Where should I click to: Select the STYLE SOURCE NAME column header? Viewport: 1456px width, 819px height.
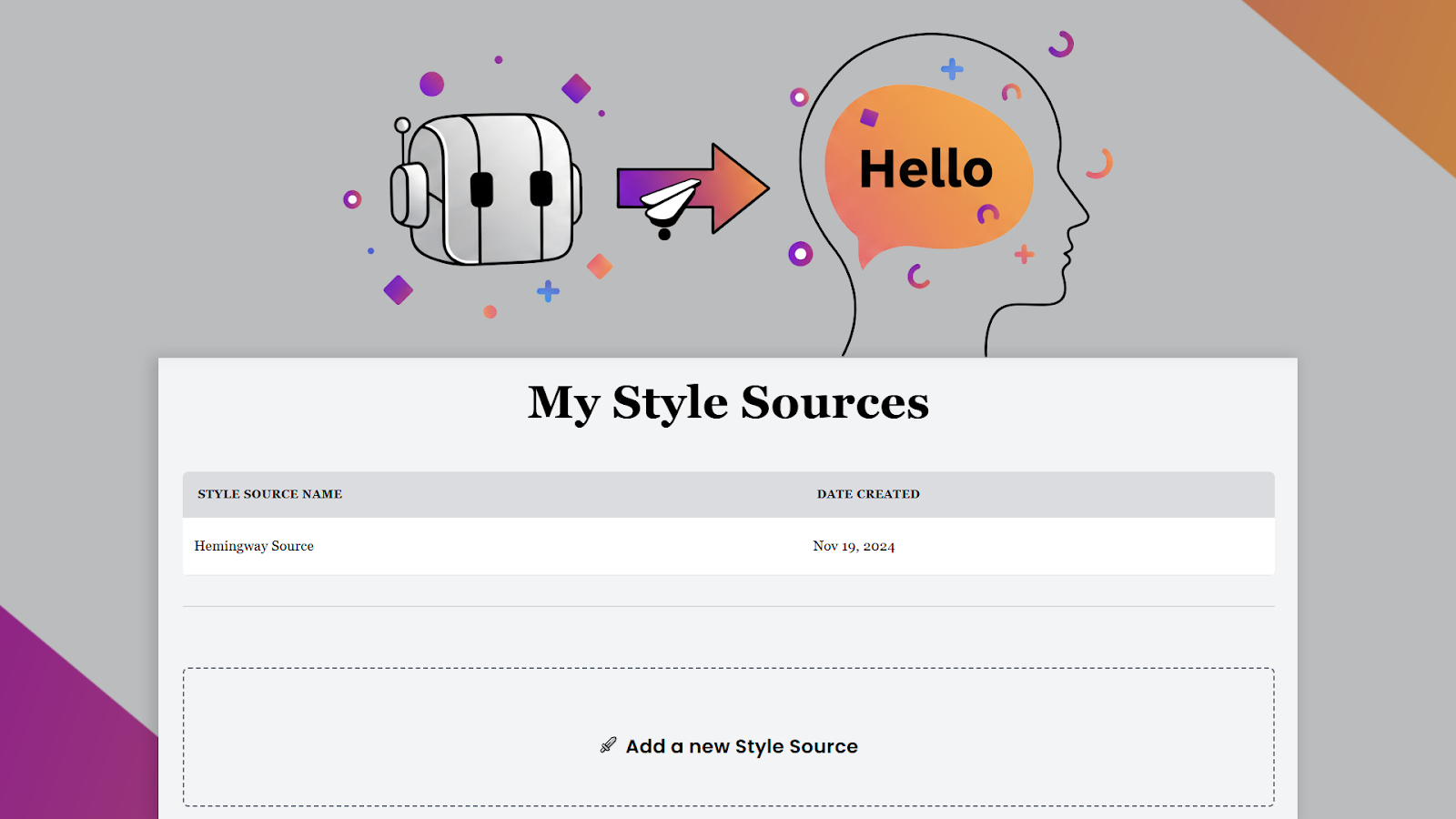click(270, 493)
